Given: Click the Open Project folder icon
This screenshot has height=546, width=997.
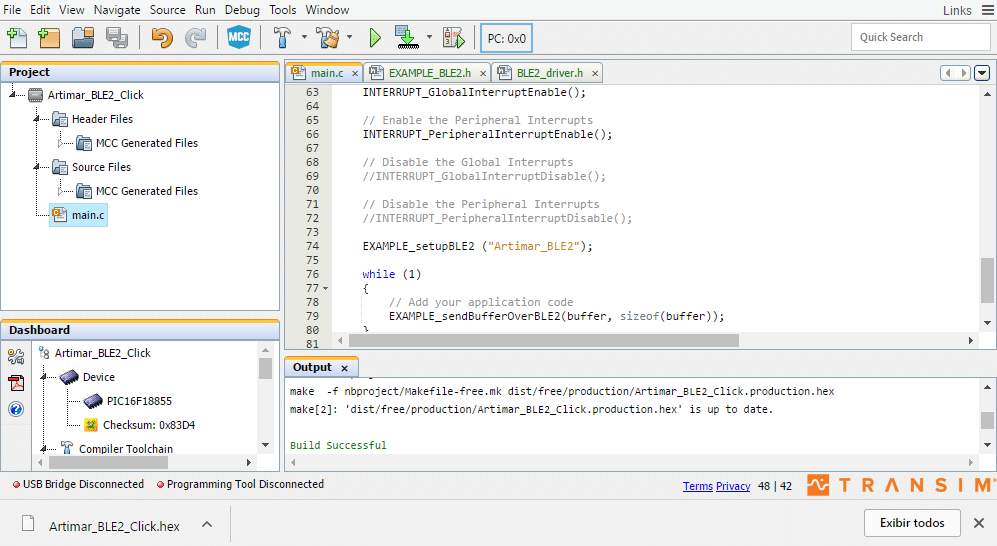Looking at the screenshot, I should [x=83, y=38].
